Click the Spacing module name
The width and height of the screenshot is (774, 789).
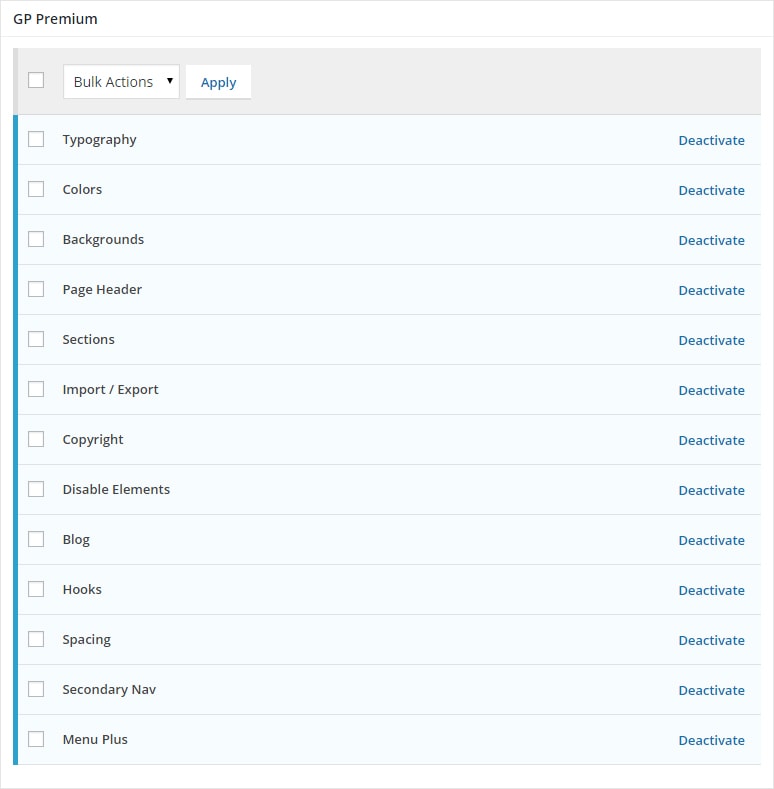(87, 640)
